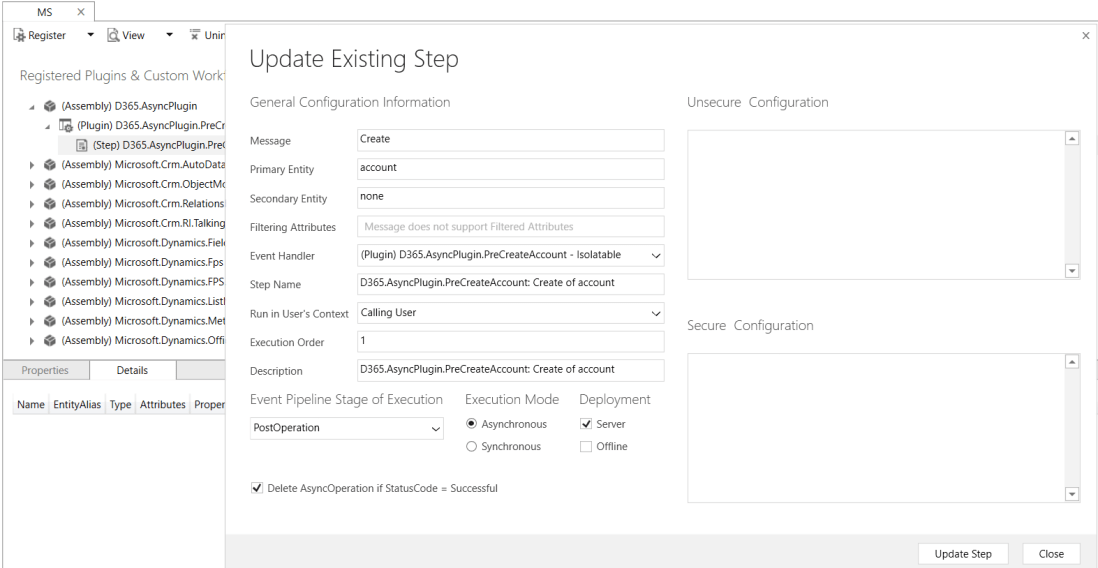Image resolution: width=1098 pixels, height=568 pixels.
Task: Open the Register dropdown arrow
Action: (x=90, y=35)
